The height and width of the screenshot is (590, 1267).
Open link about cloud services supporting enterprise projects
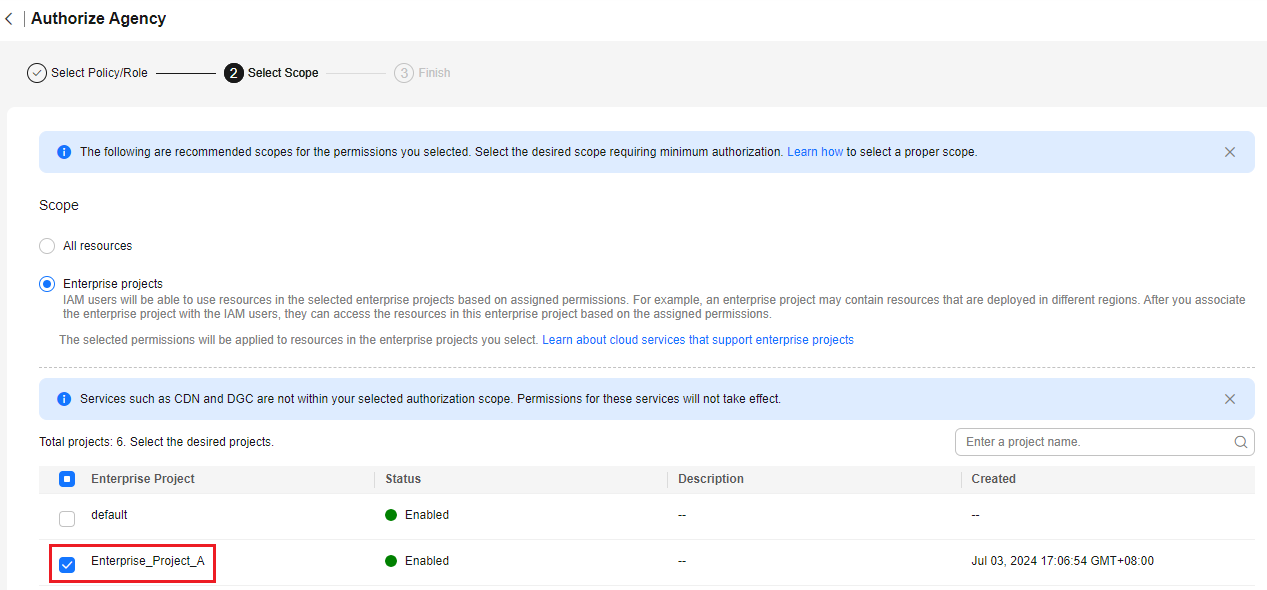pos(698,340)
